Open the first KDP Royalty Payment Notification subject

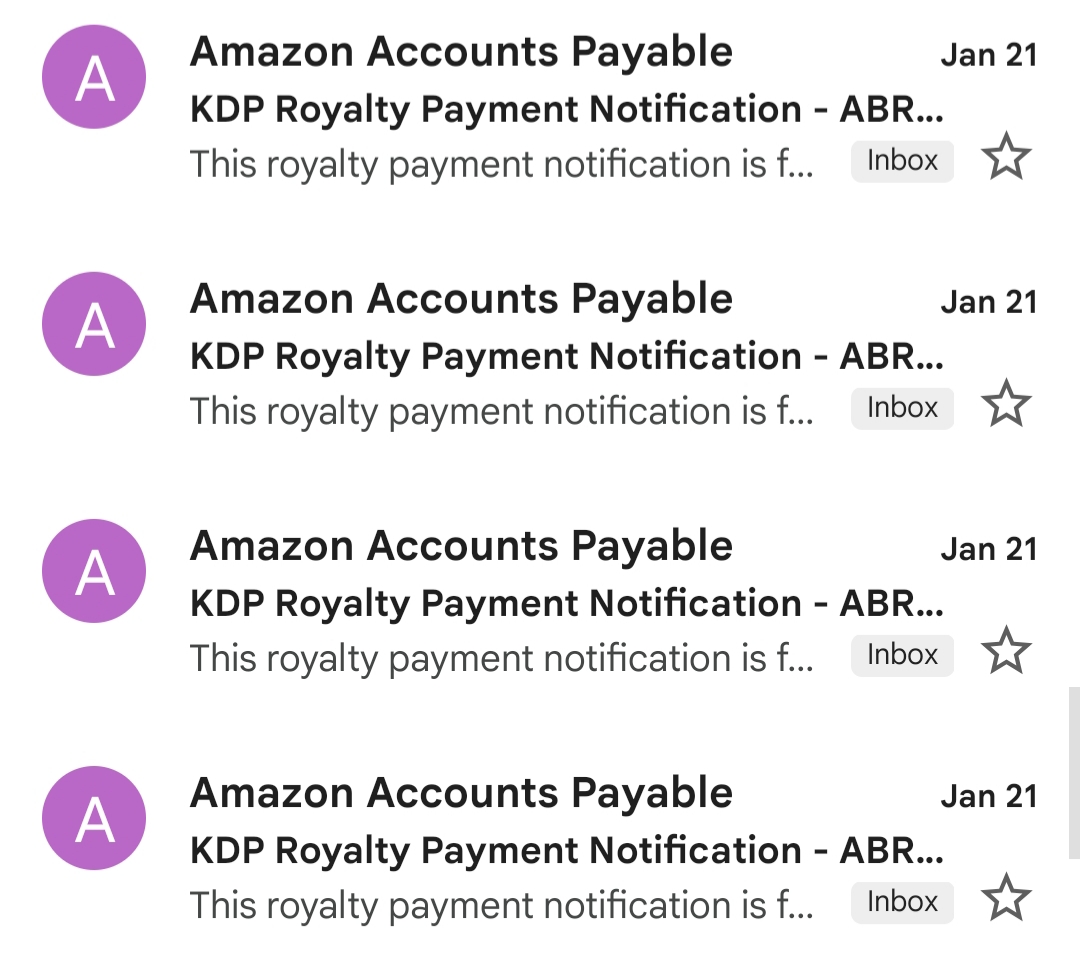point(565,109)
